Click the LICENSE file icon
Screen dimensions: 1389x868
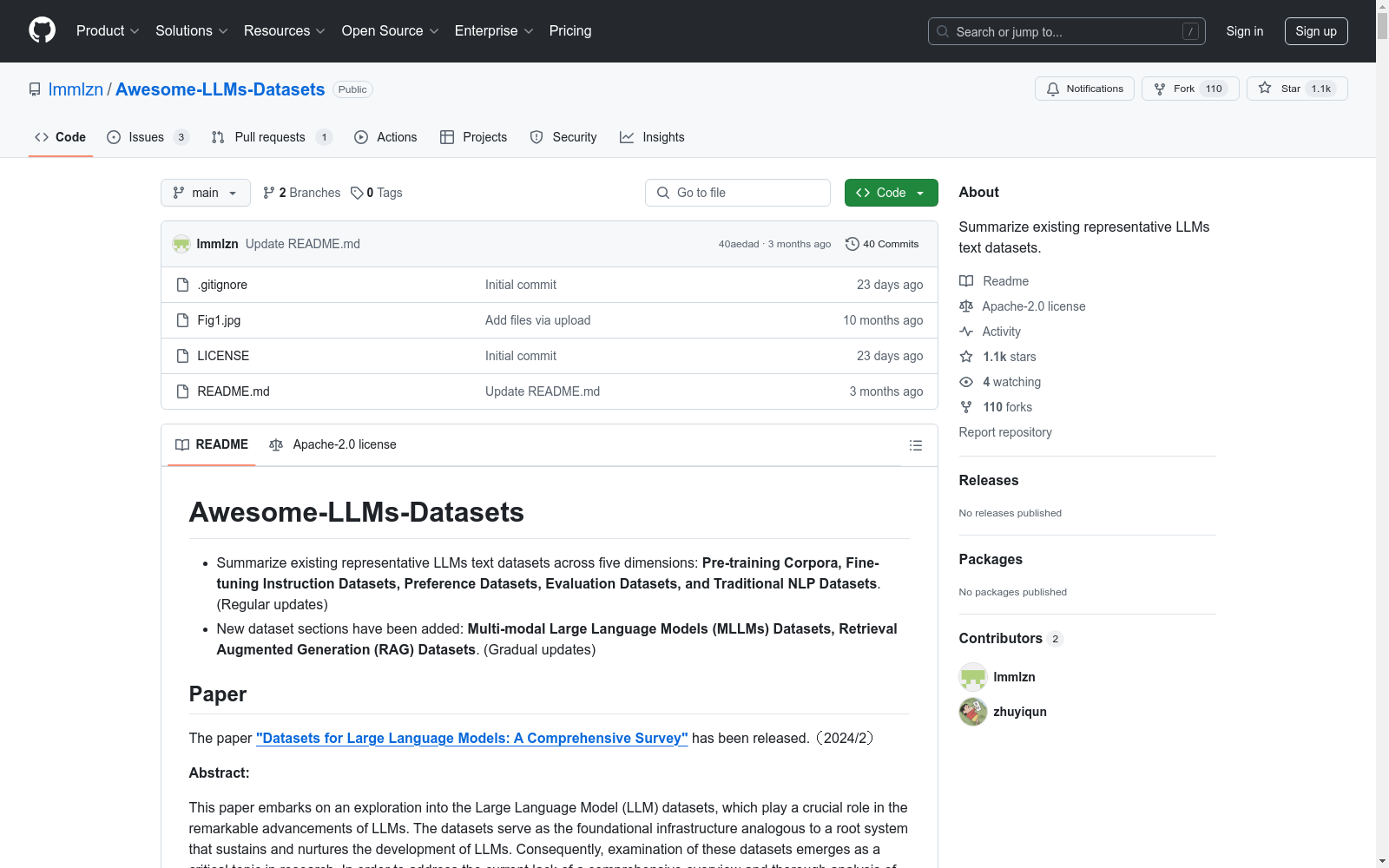coord(182,356)
